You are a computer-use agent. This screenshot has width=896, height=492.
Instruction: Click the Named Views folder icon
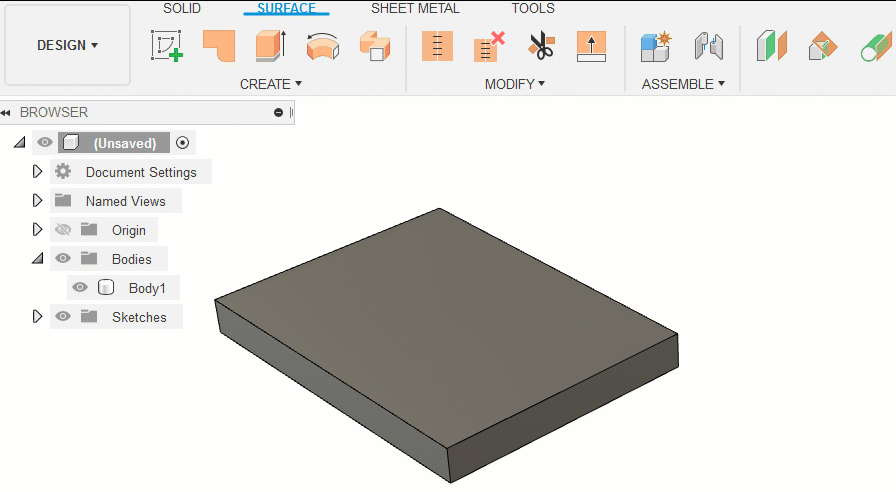pyautogui.click(x=63, y=201)
